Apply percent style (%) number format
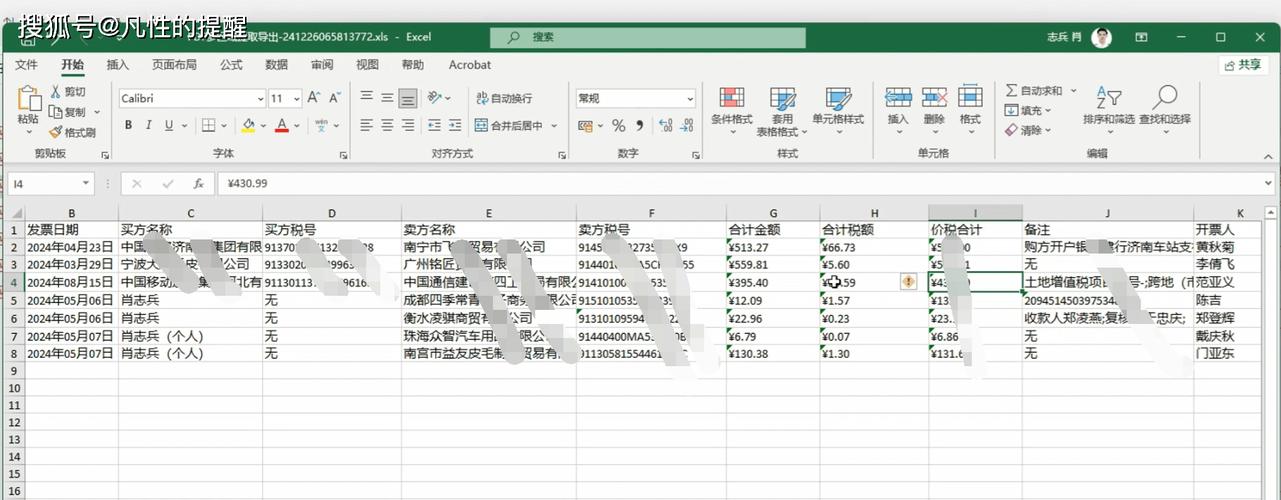 tap(618, 126)
